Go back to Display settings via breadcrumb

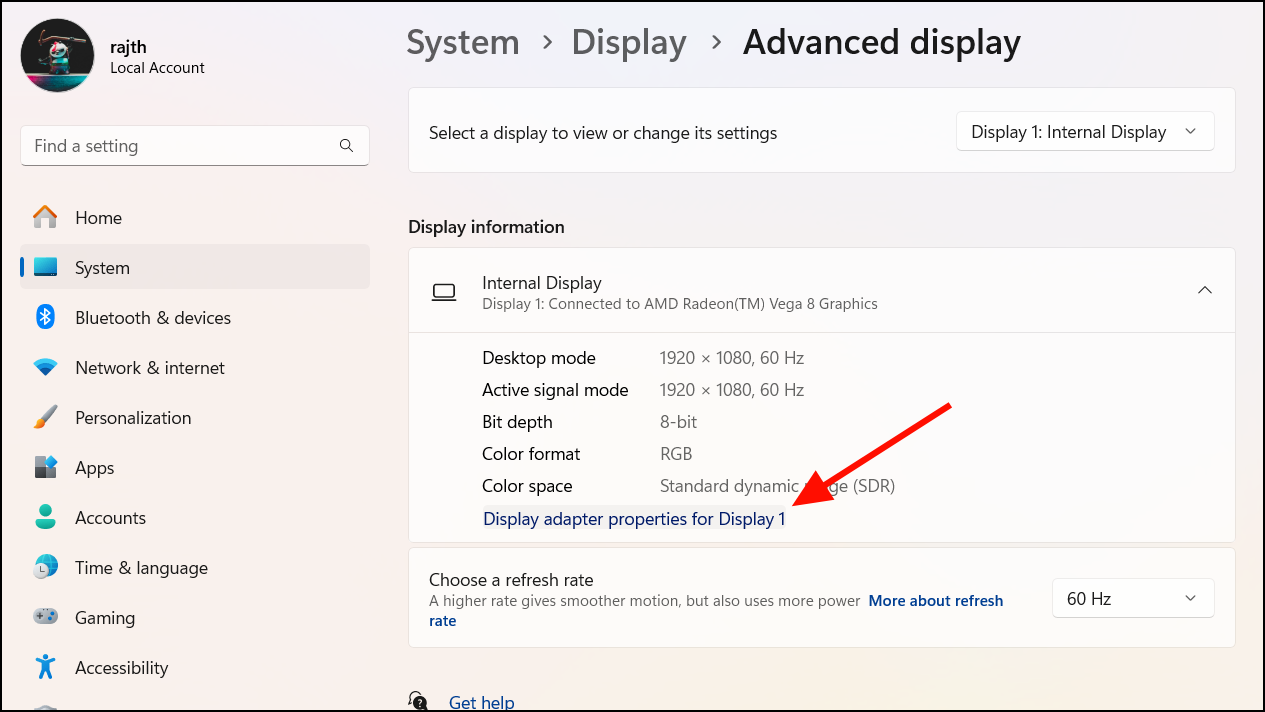628,42
